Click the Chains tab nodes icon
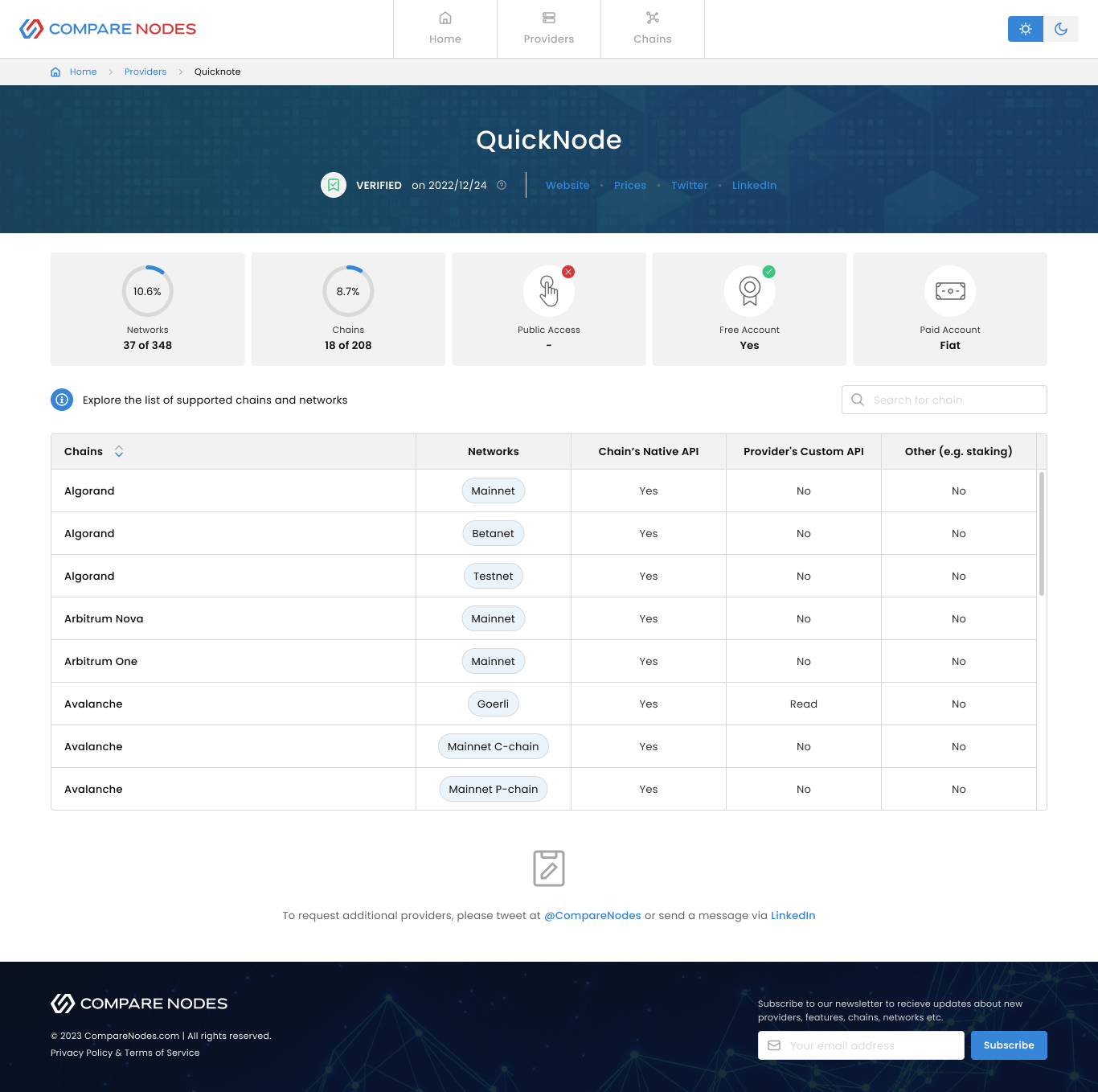 pos(653,18)
